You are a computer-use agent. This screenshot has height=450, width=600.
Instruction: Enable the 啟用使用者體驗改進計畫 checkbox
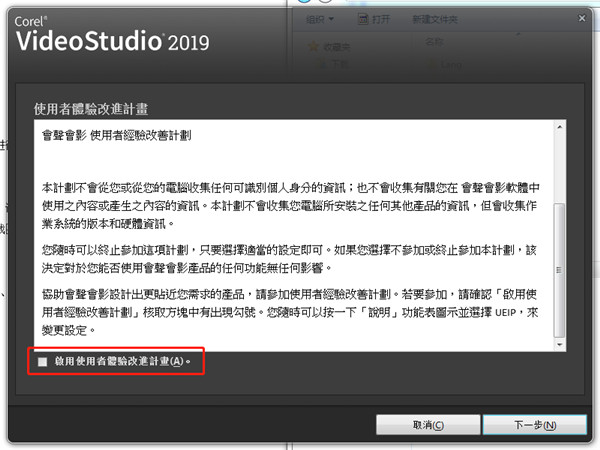pos(42,361)
